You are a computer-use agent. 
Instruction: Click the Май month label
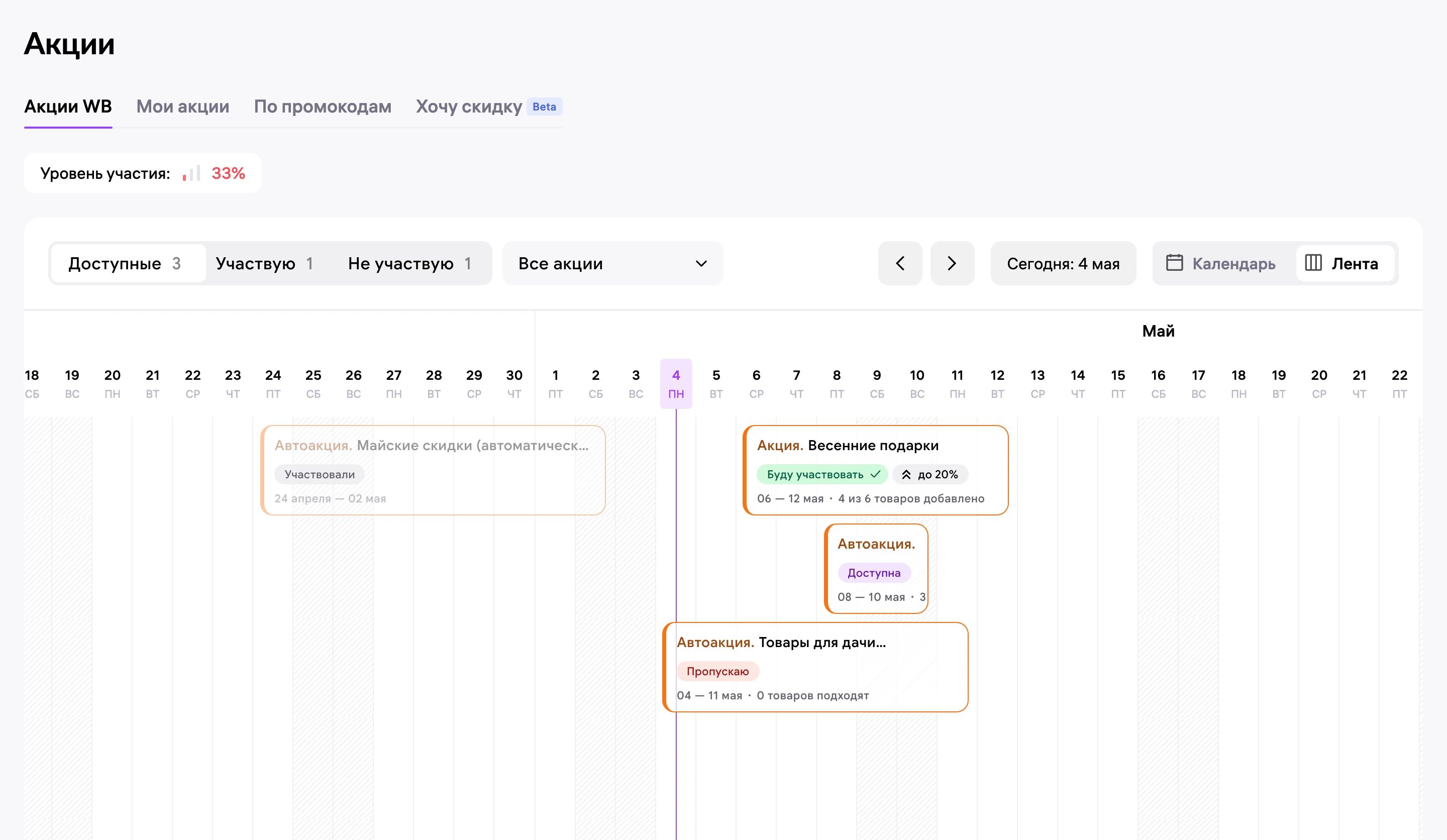[x=1158, y=331]
